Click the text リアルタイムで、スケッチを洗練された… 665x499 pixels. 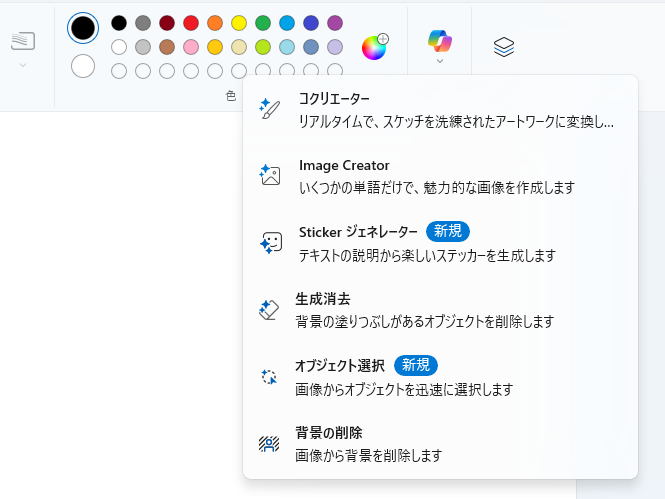pos(456,122)
